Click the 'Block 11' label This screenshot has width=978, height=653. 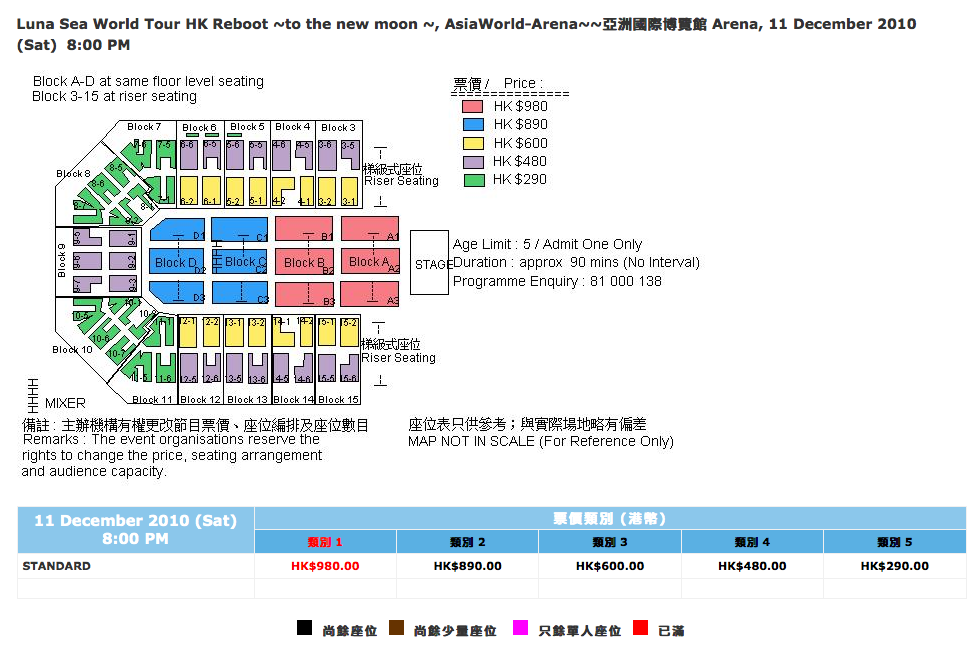pyautogui.click(x=152, y=399)
